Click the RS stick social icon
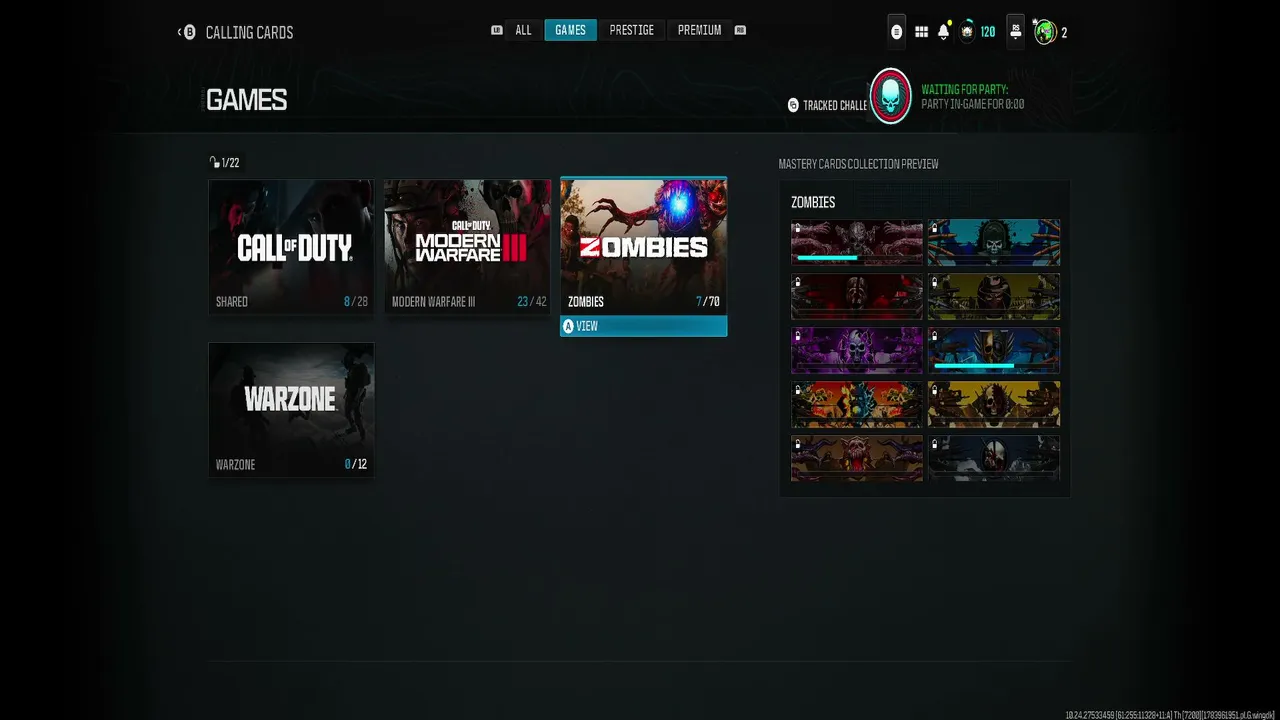The image size is (1280, 720). pos(1016,31)
